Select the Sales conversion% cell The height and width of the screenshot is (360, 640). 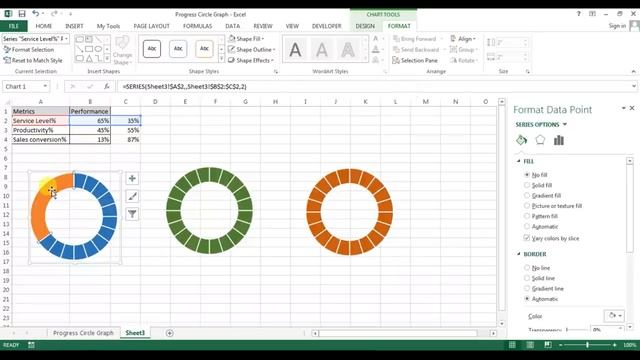40,140
